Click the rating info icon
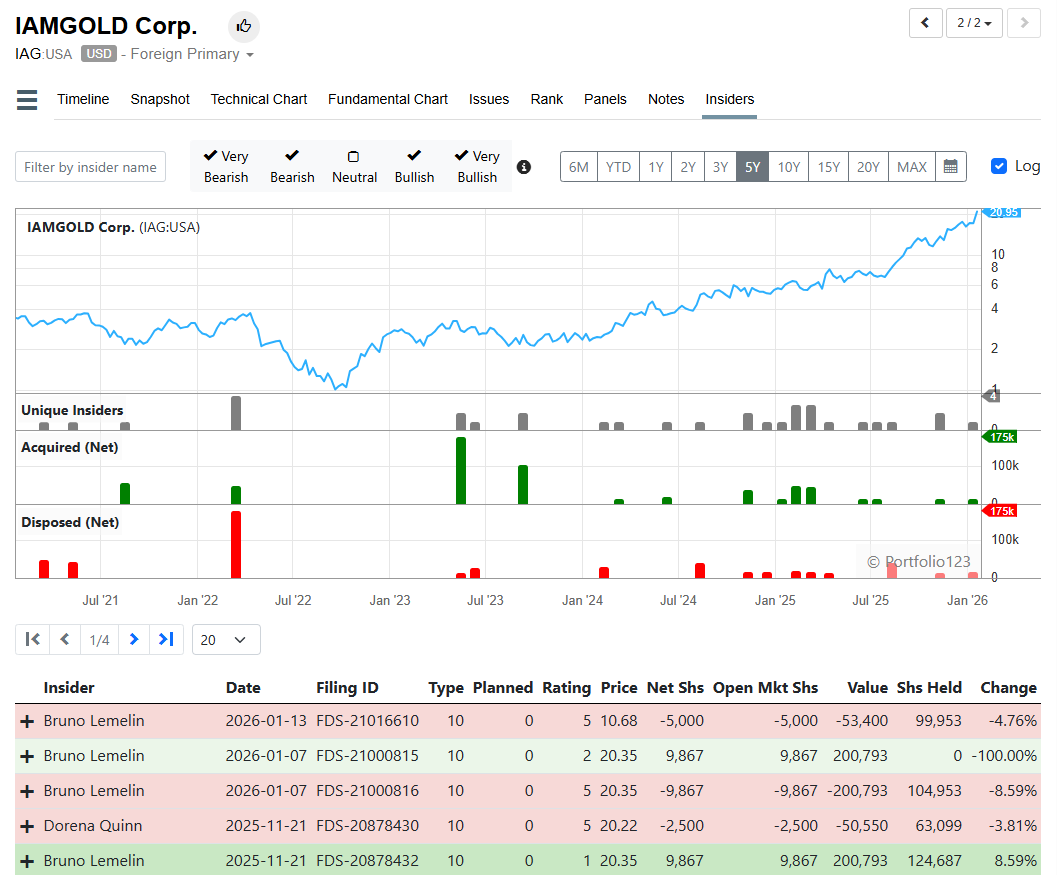 point(524,167)
